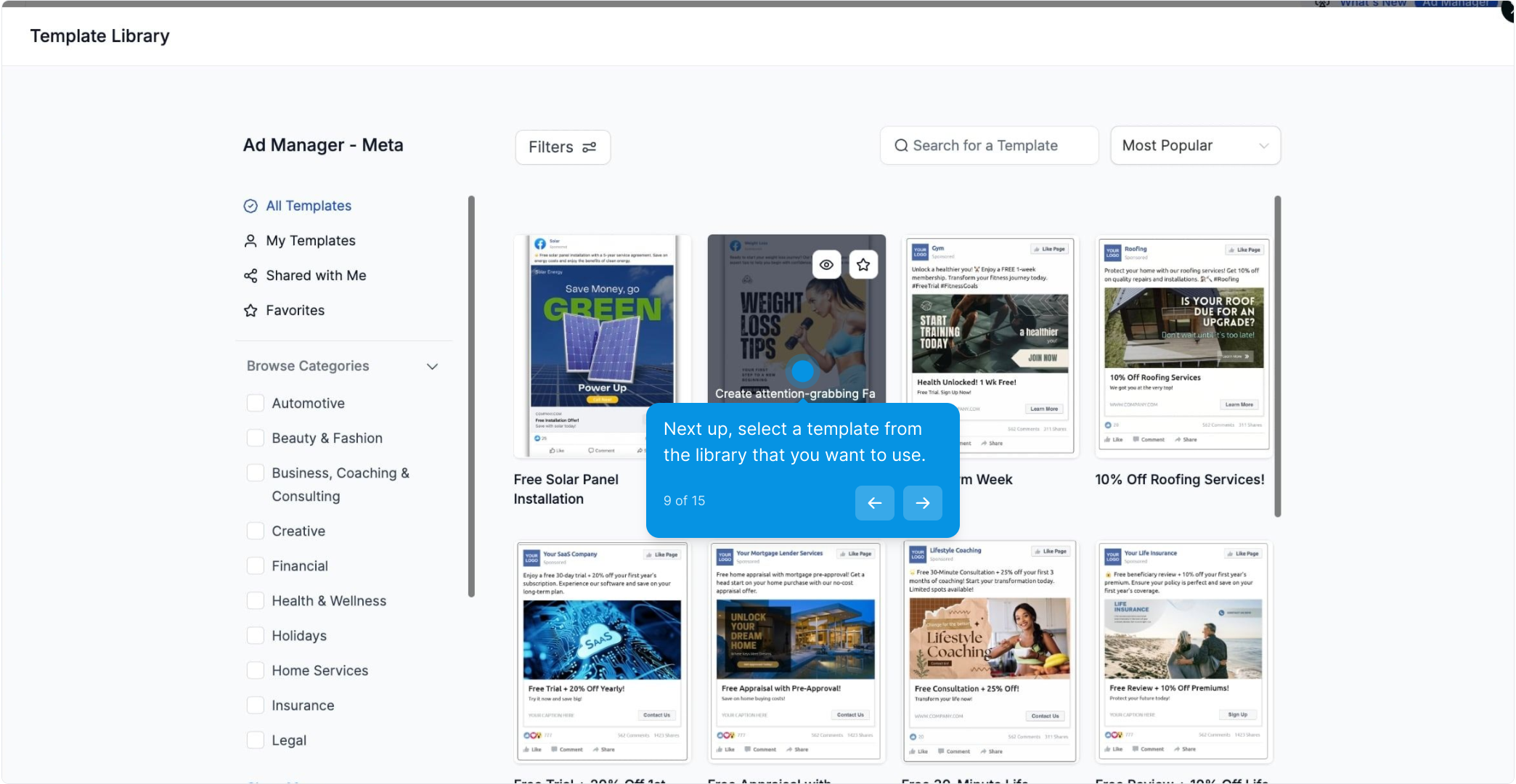Click the All Templates checkmark icon
Image resolution: width=1516 pixels, height=784 pixels.
pos(250,206)
